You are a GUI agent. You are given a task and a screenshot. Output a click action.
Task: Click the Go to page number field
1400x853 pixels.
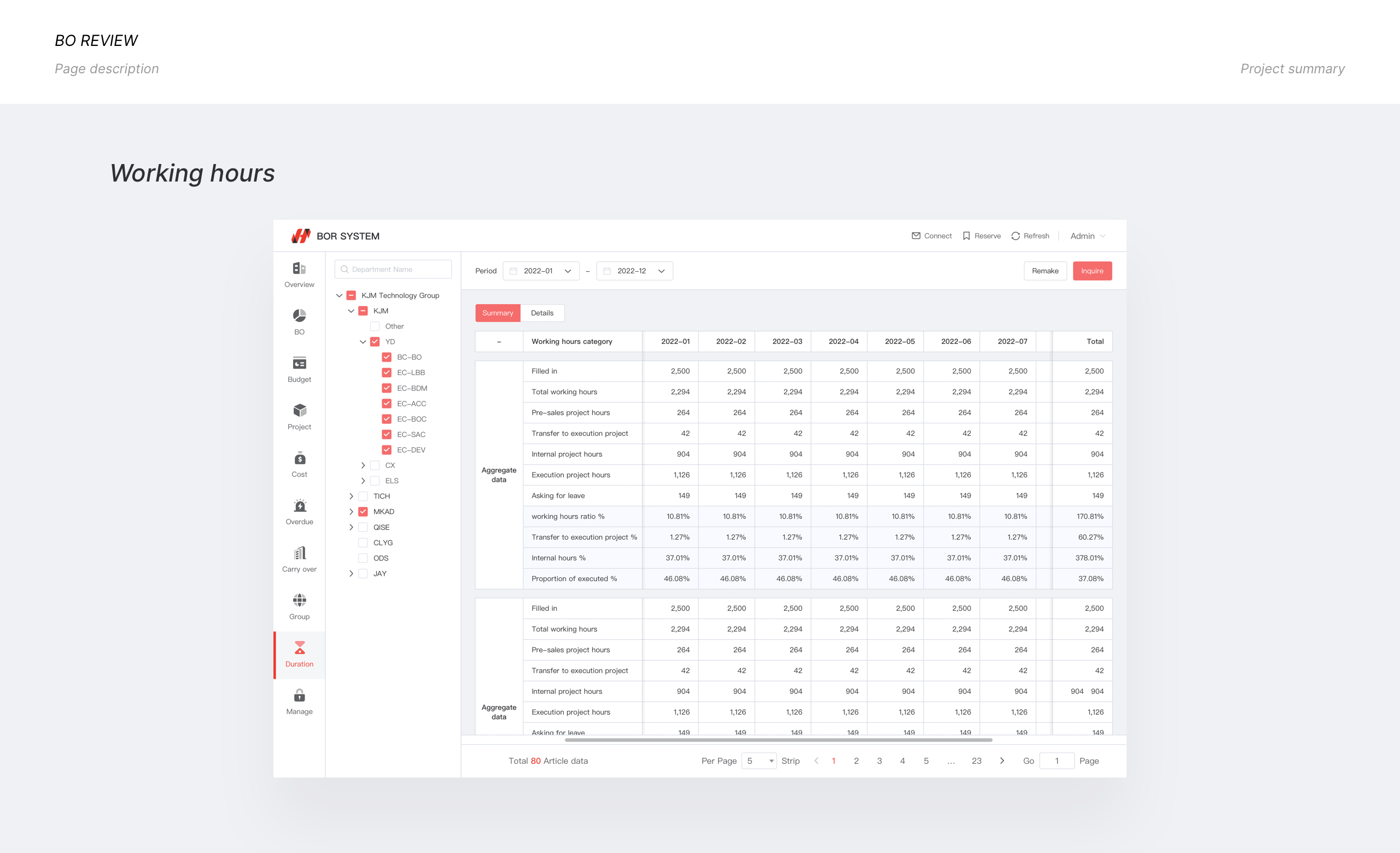(1057, 761)
